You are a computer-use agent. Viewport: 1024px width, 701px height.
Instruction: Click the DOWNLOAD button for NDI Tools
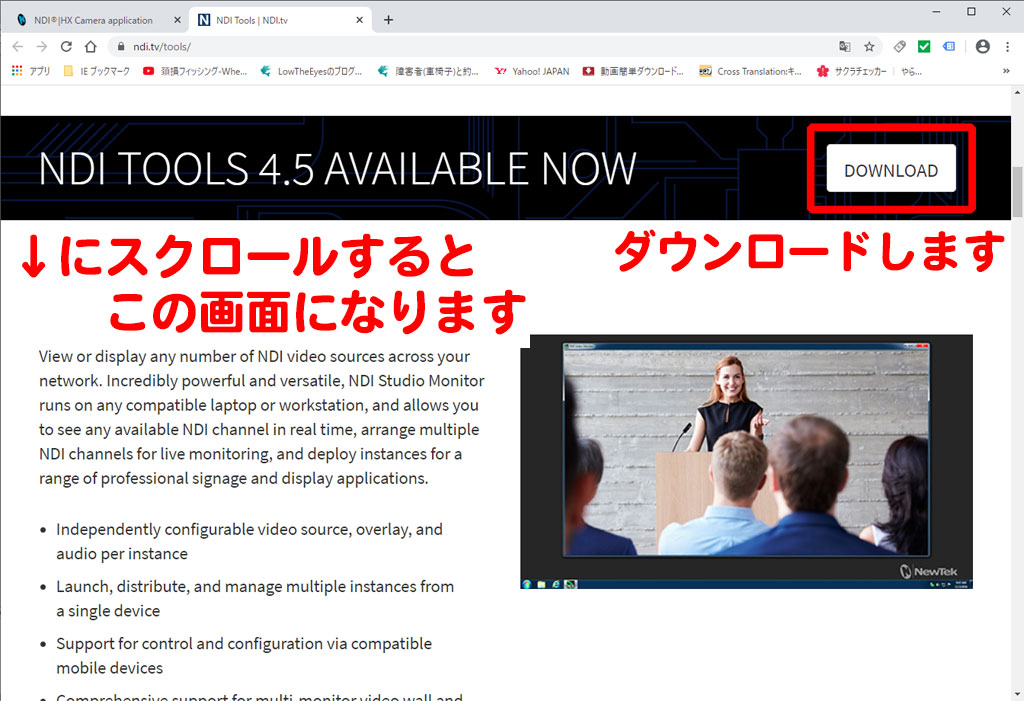click(x=890, y=169)
